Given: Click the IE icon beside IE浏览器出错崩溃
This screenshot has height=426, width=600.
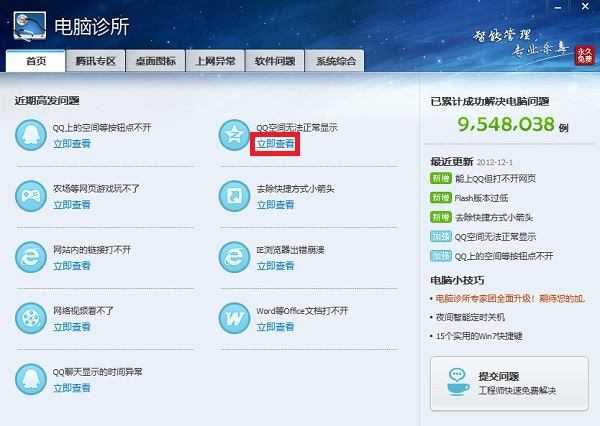Looking at the screenshot, I should click(x=234, y=257).
